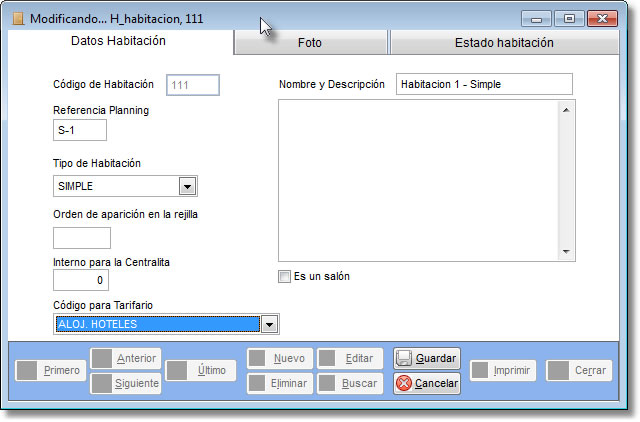Click the Imprimir print button

click(504, 370)
